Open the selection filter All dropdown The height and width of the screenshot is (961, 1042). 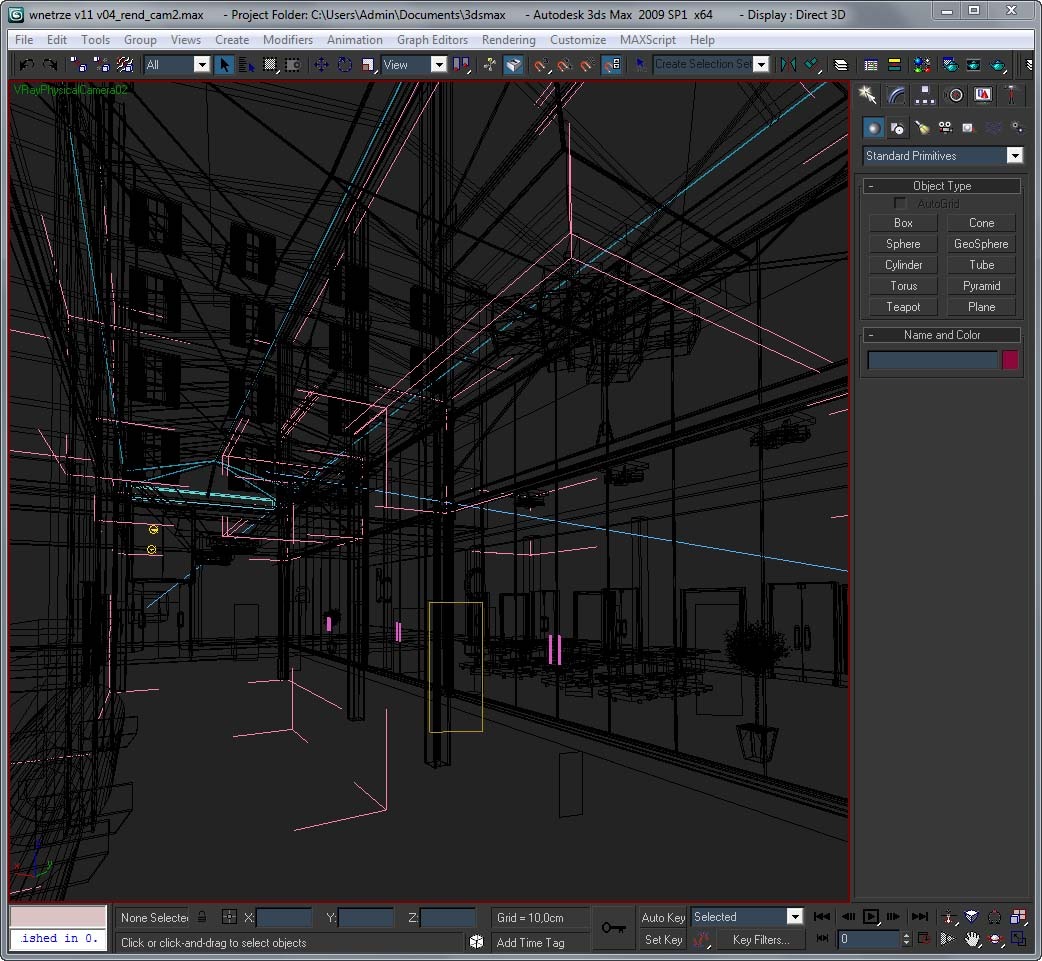point(176,65)
